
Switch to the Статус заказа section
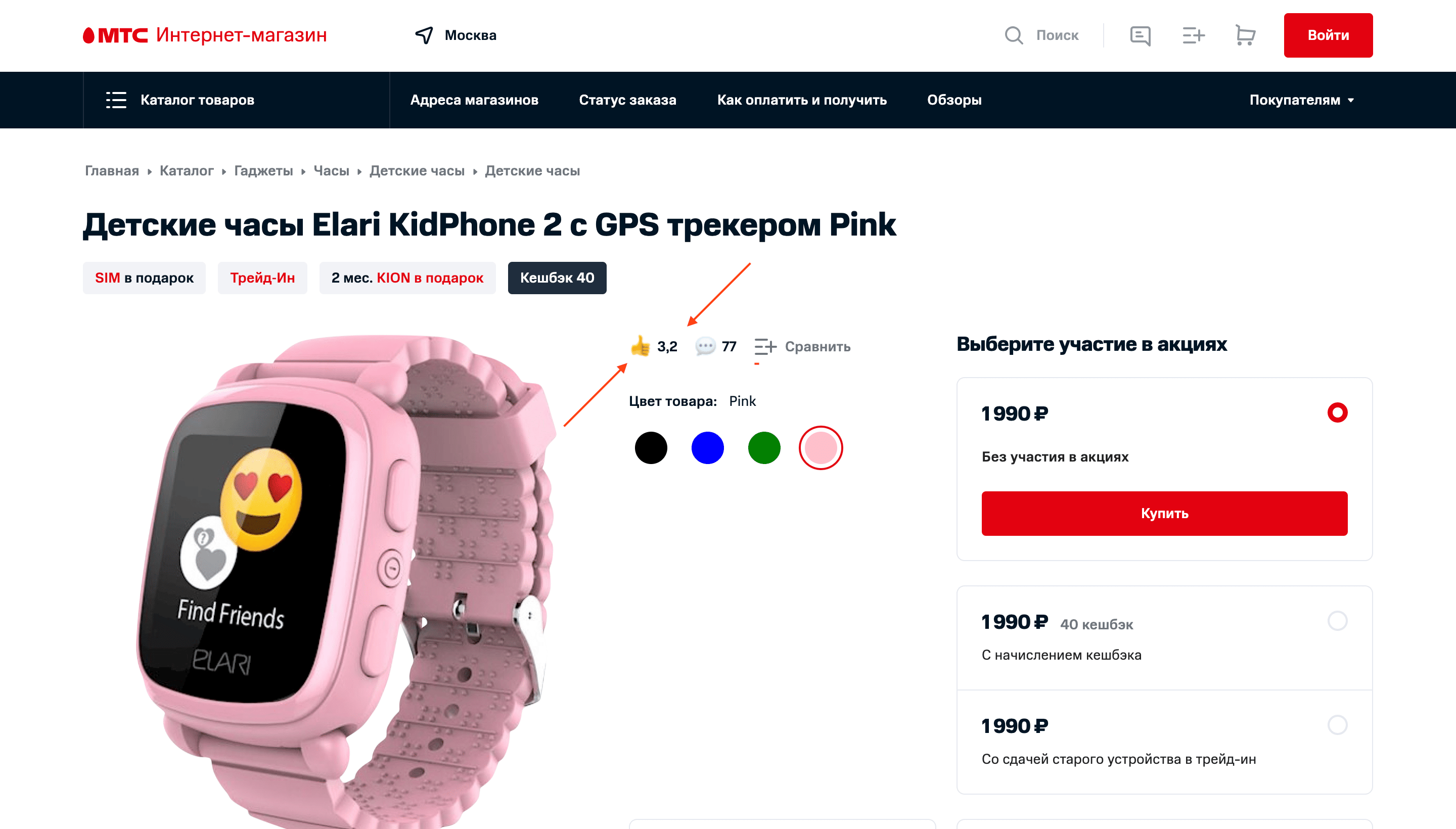(627, 100)
